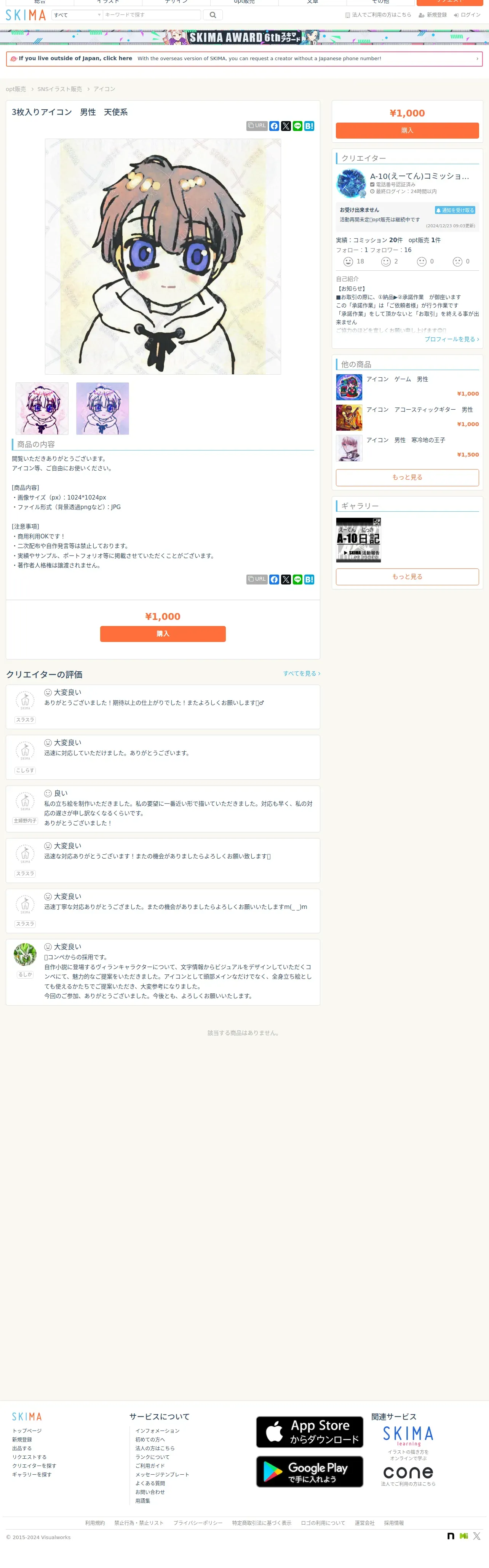
Task: Go to opt販売 breadcrumb
Action: 16,89
